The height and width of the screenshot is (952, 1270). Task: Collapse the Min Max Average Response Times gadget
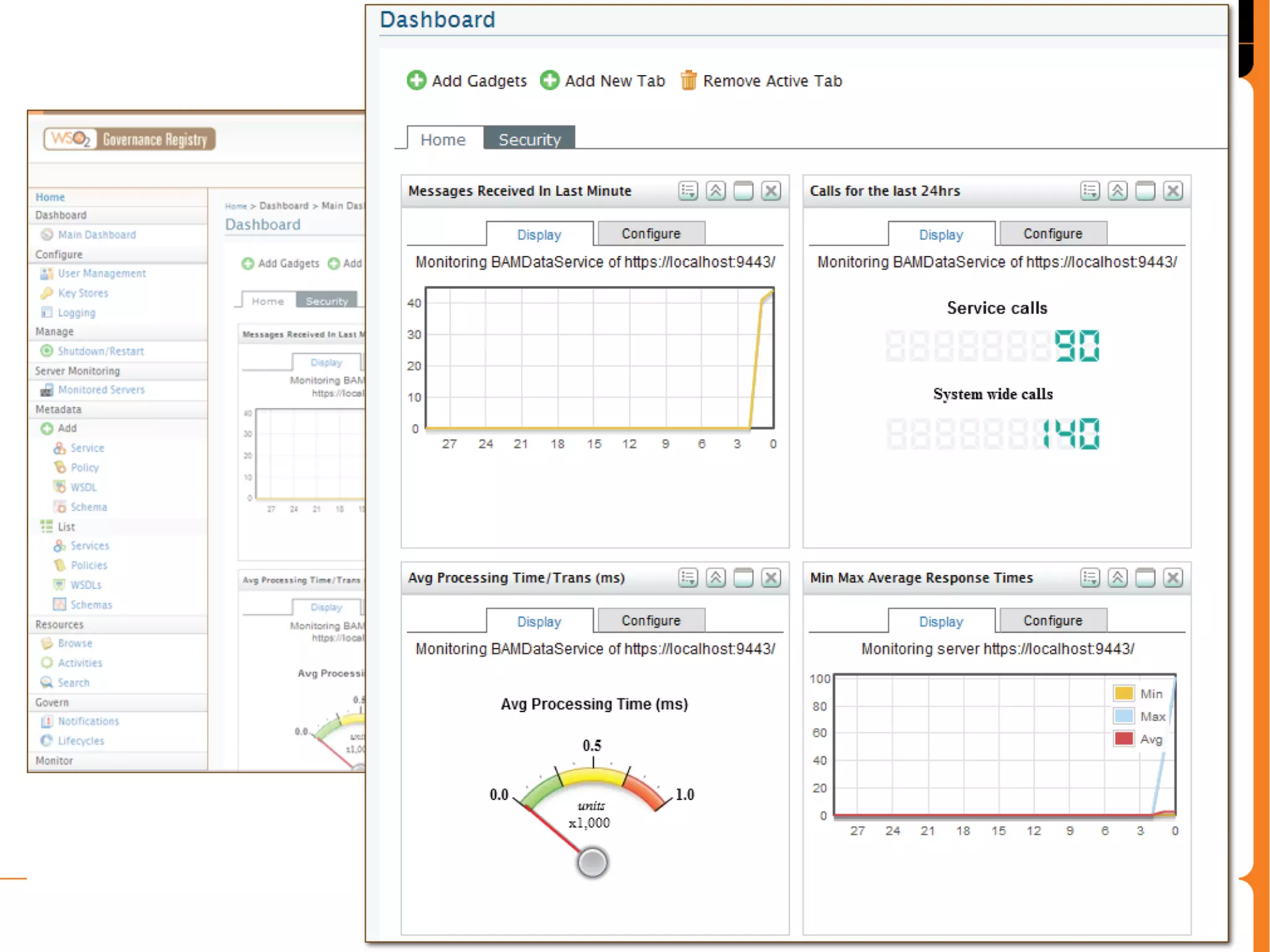click(x=1117, y=577)
